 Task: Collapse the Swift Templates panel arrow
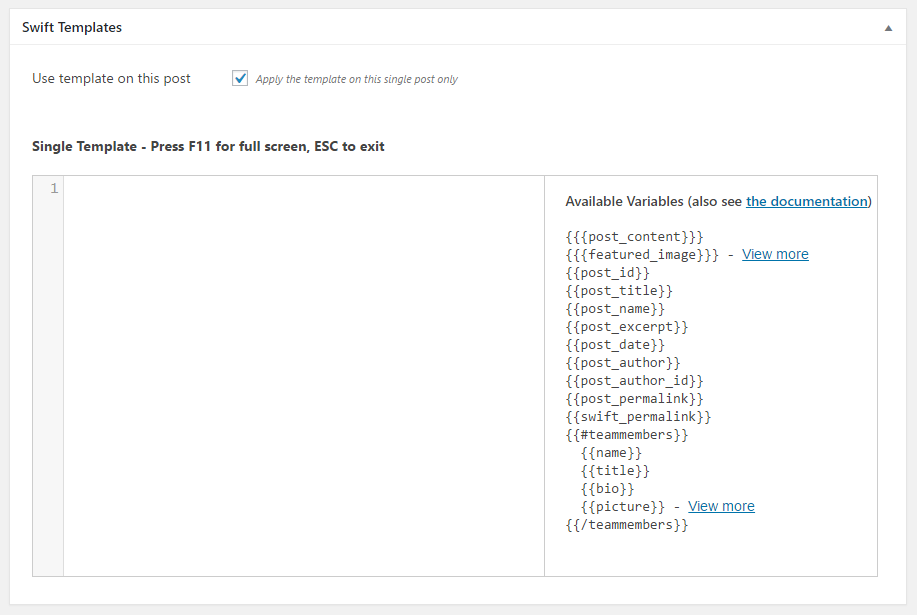[888, 28]
